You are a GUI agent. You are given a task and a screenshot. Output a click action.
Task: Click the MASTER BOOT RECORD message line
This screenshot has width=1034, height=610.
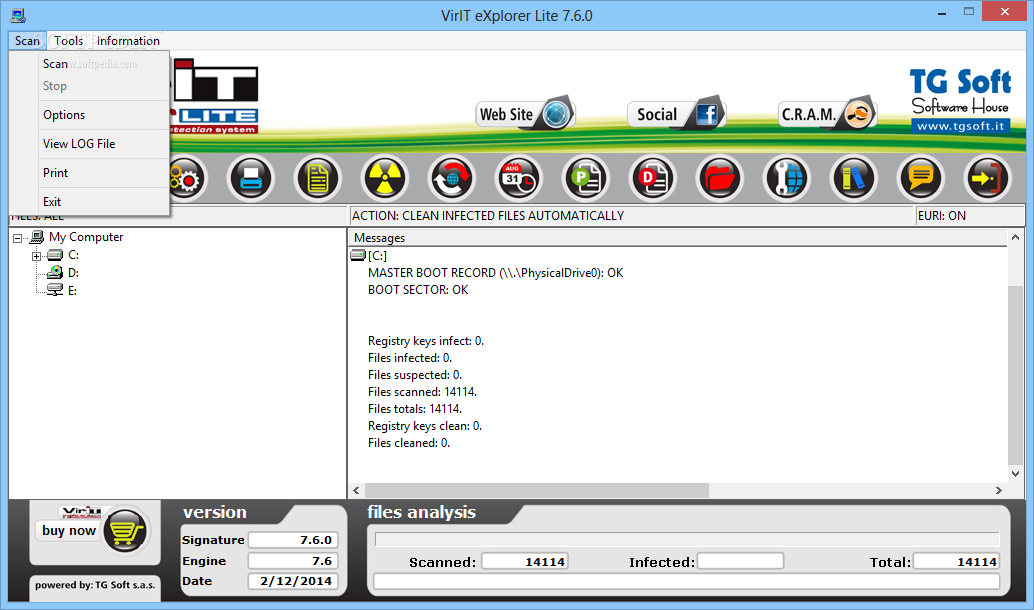point(495,273)
